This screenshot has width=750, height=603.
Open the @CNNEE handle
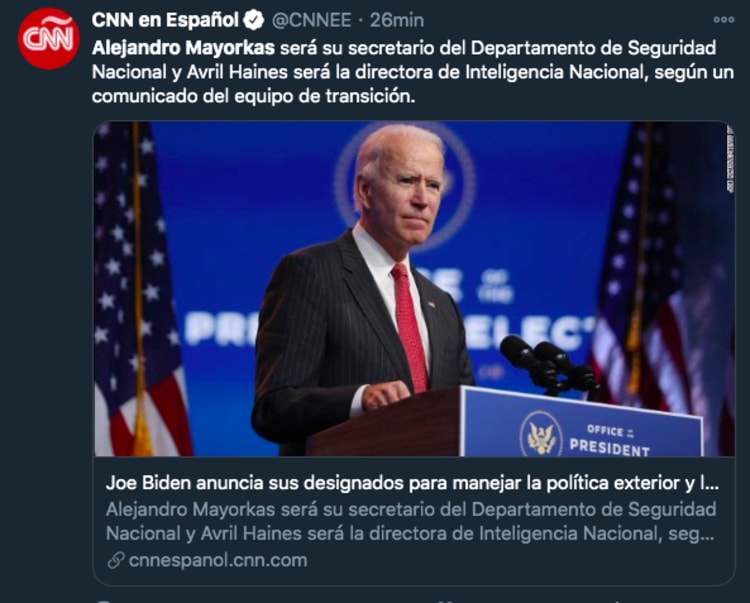311,20
